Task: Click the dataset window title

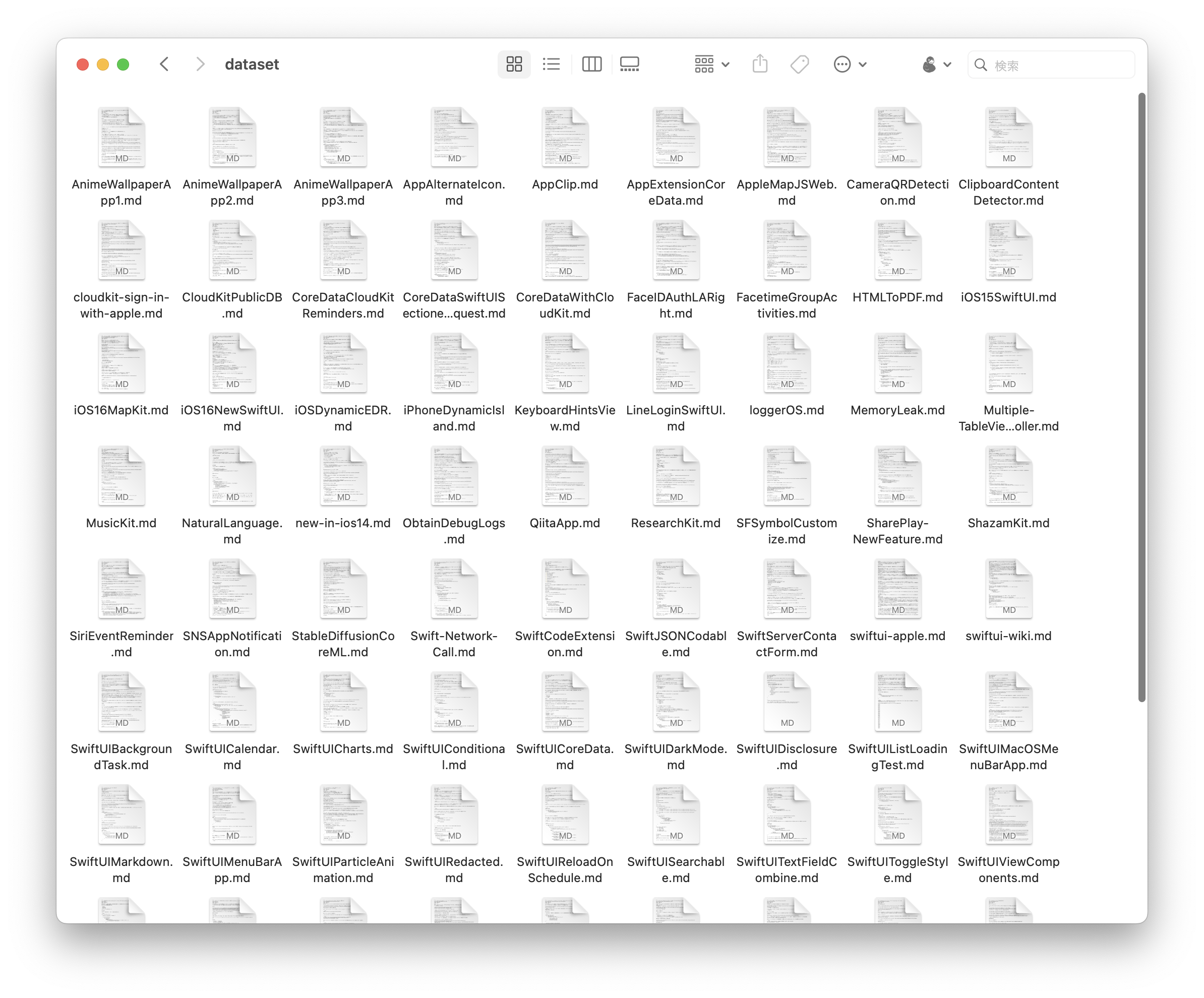Action: click(x=252, y=64)
